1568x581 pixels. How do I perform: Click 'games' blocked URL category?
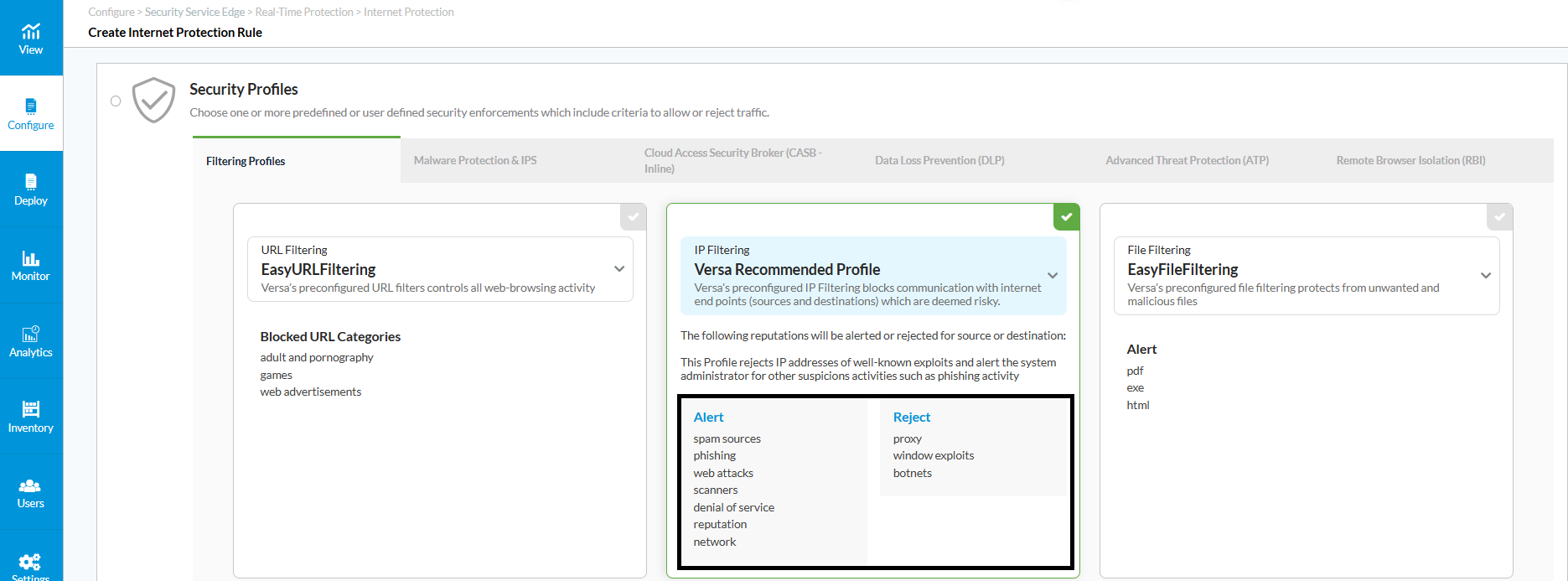(277, 375)
